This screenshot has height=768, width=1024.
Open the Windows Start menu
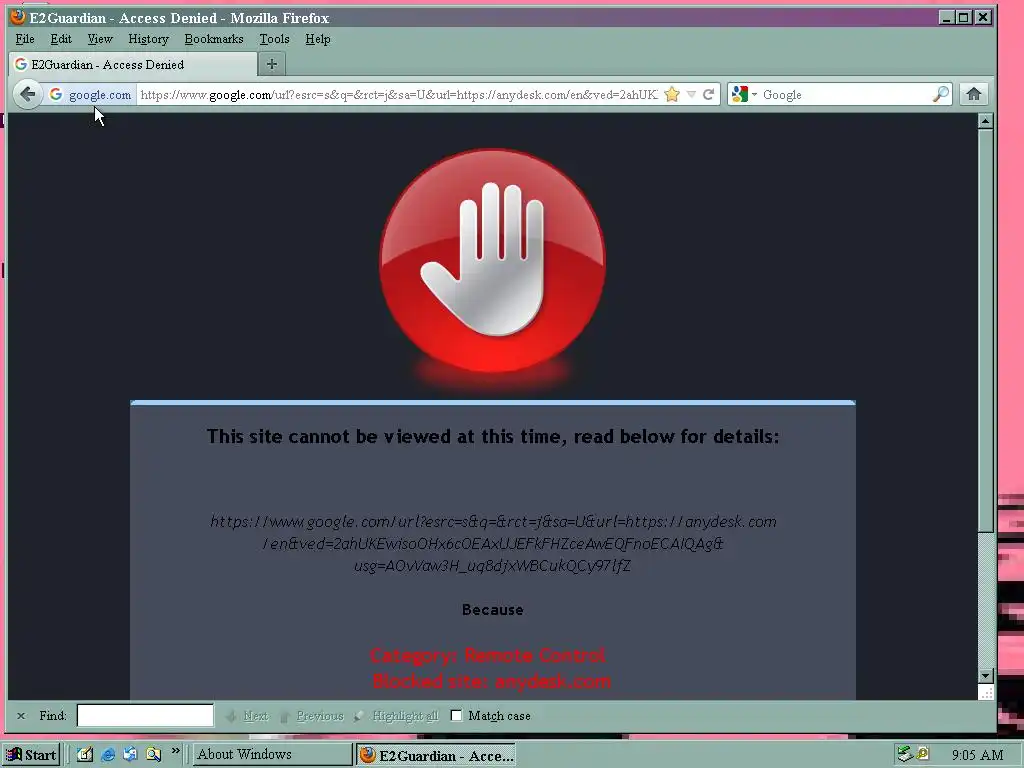click(31, 755)
